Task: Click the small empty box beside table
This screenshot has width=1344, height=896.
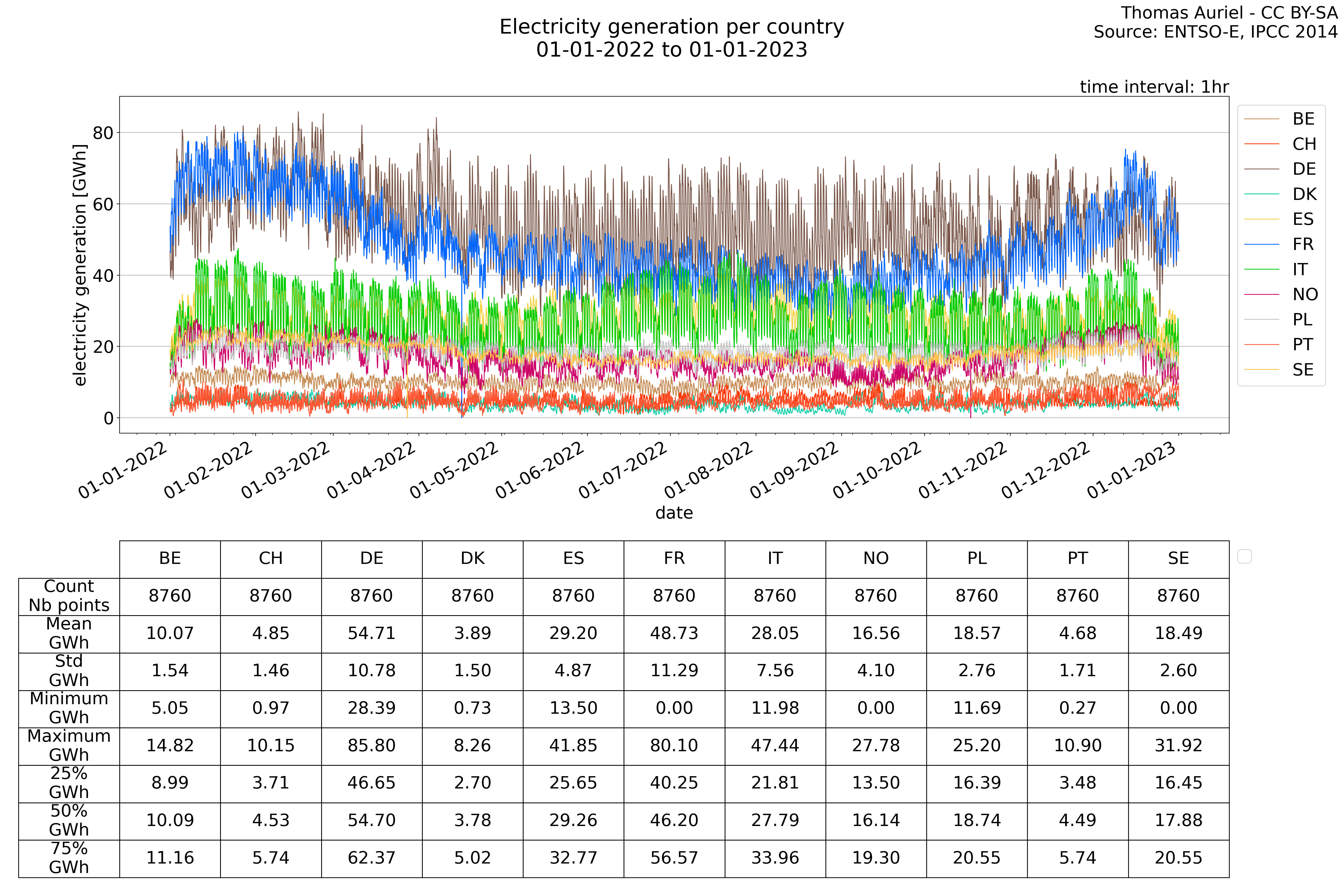Action: pyautogui.click(x=1244, y=557)
